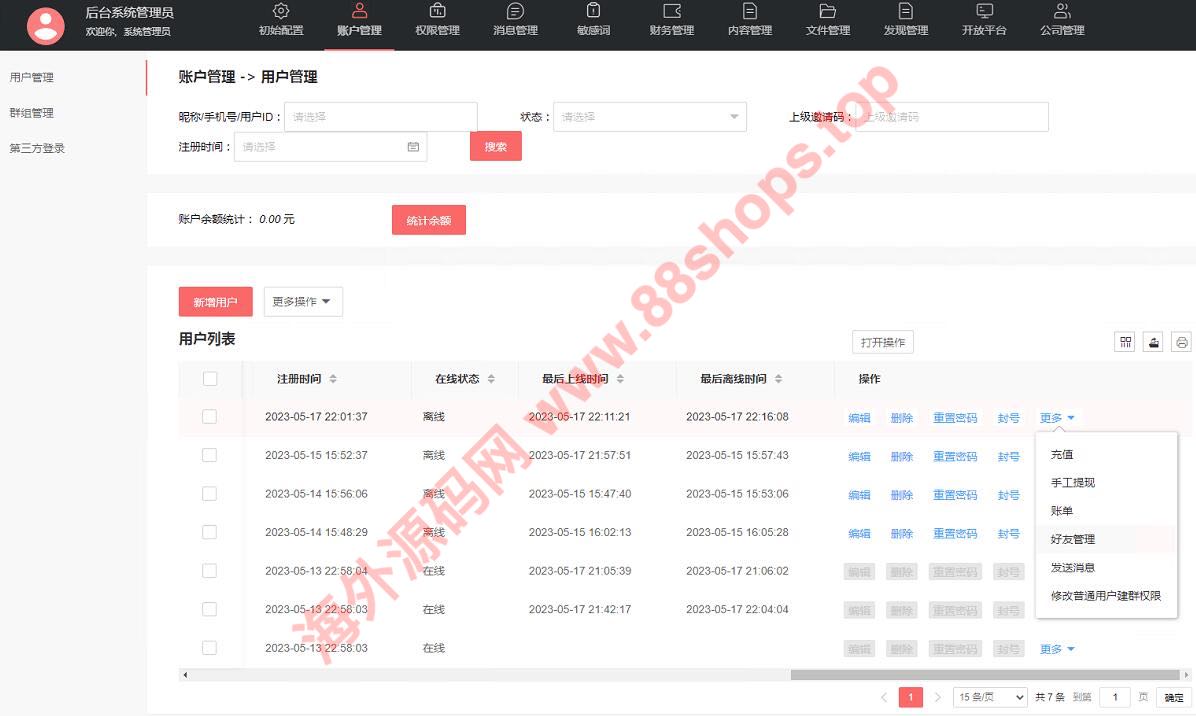Check the row registered 2023-05-14 15:56:06

pos(209,494)
